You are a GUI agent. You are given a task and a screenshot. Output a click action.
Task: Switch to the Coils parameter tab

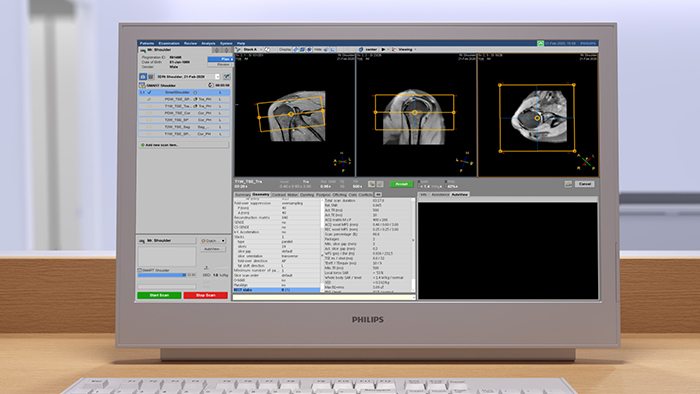(x=353, y=195)
